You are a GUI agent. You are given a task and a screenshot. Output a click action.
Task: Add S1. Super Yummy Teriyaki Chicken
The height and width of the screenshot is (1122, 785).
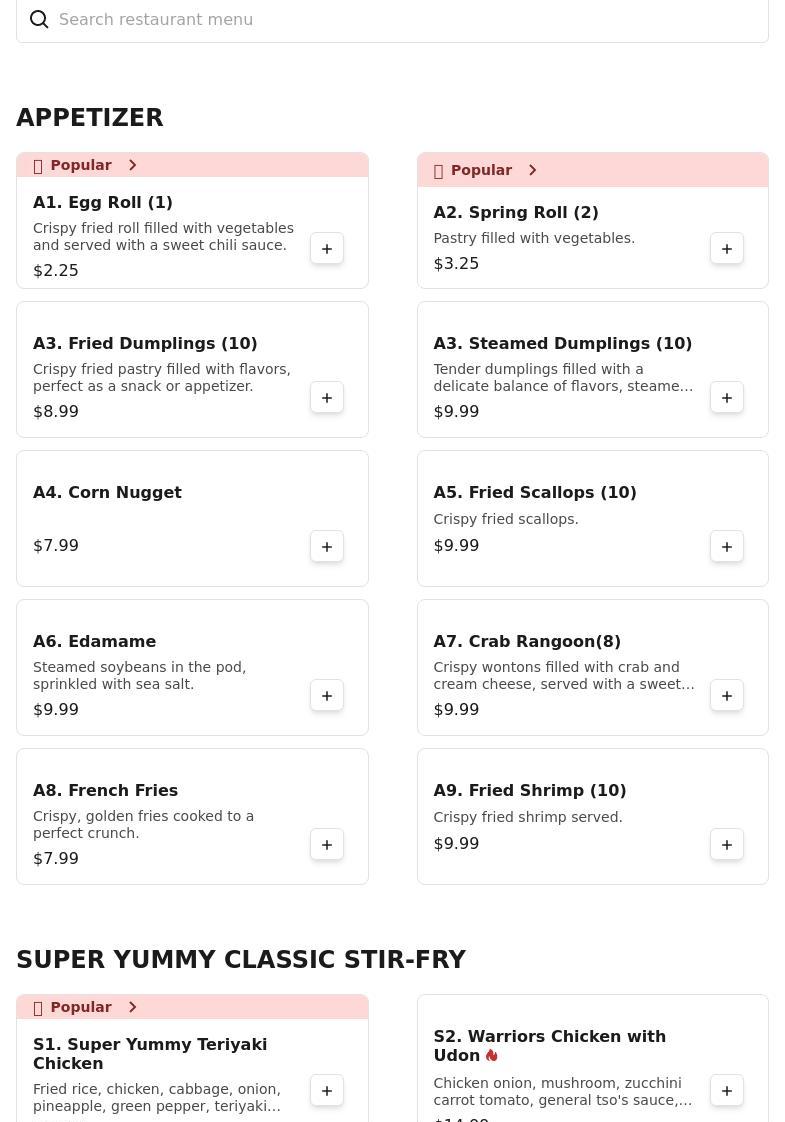(327, 1091)
